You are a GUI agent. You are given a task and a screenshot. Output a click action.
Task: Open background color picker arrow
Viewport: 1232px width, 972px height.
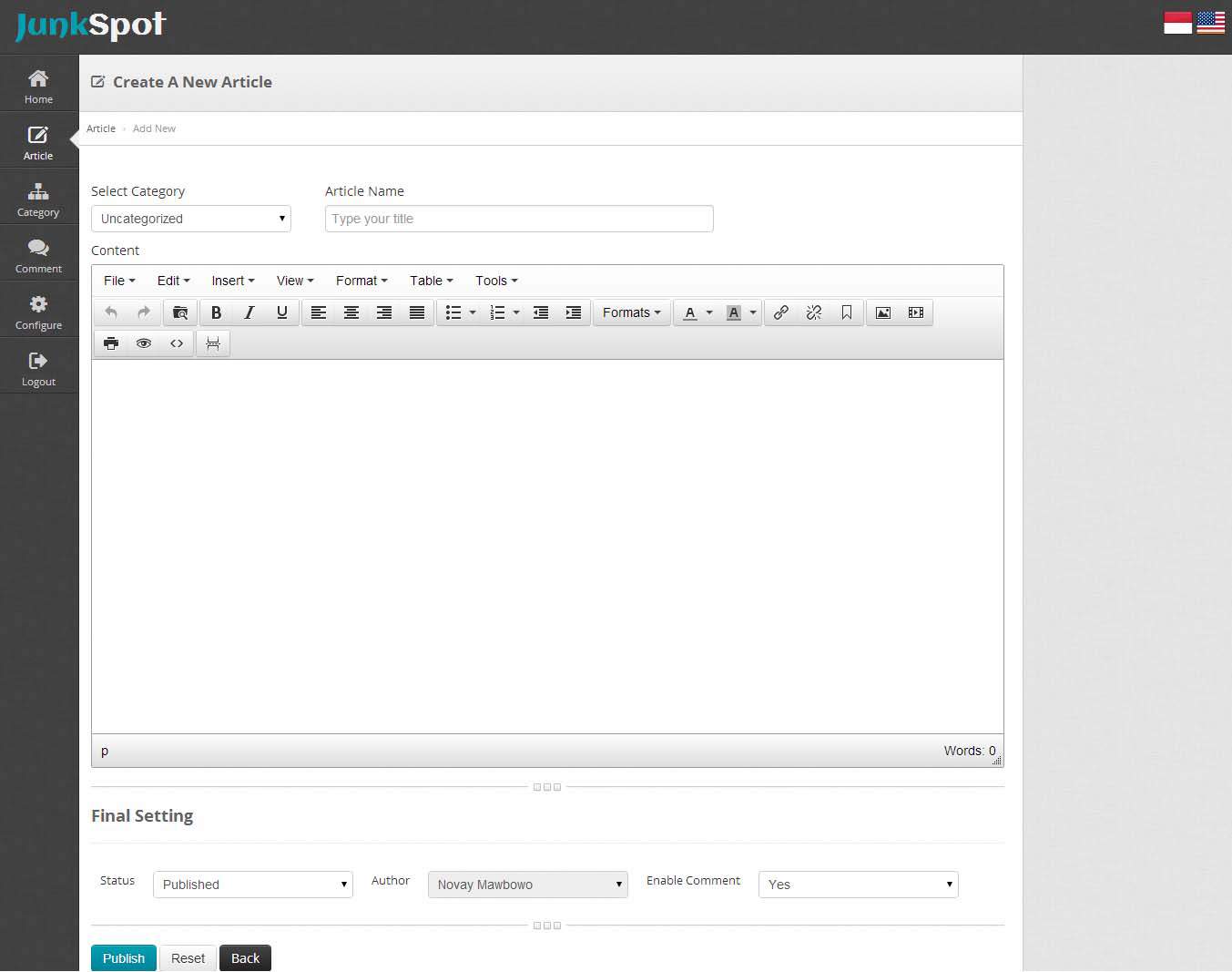point(753,312)
